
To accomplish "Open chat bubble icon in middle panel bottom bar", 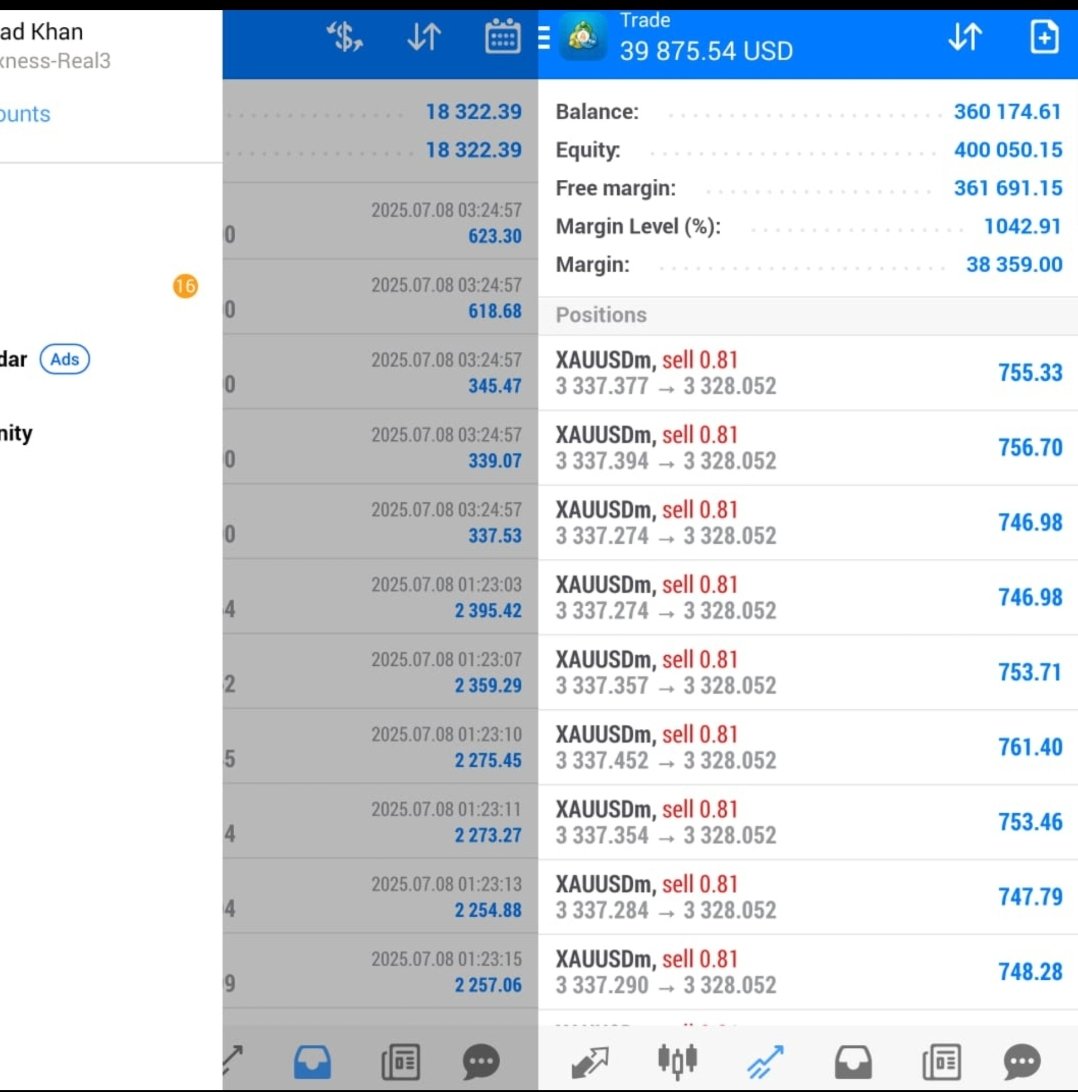I will click(x=481, y=1062).
